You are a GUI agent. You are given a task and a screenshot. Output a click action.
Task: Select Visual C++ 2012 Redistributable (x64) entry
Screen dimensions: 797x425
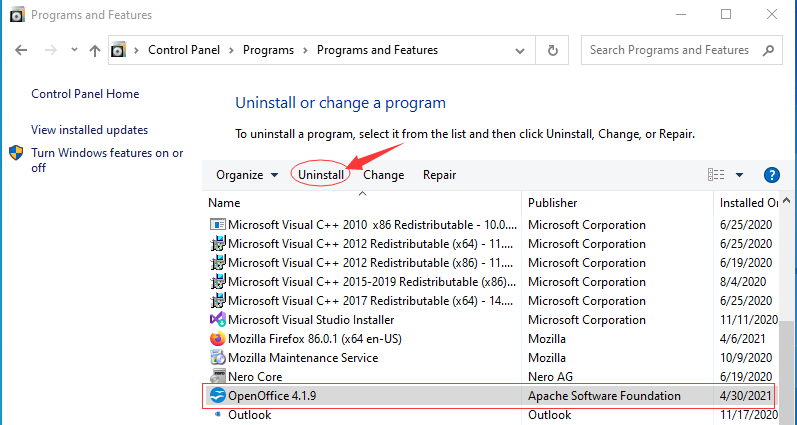(370, 244)
